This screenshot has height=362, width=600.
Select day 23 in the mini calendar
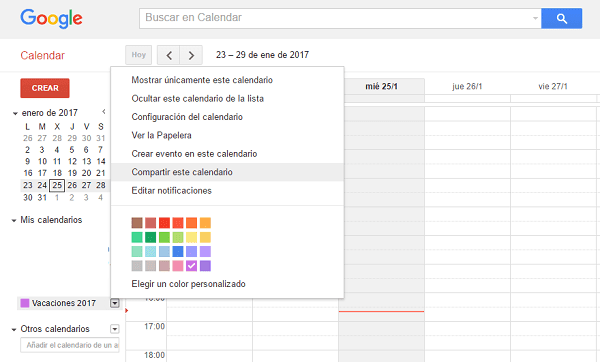click(28, 186)
